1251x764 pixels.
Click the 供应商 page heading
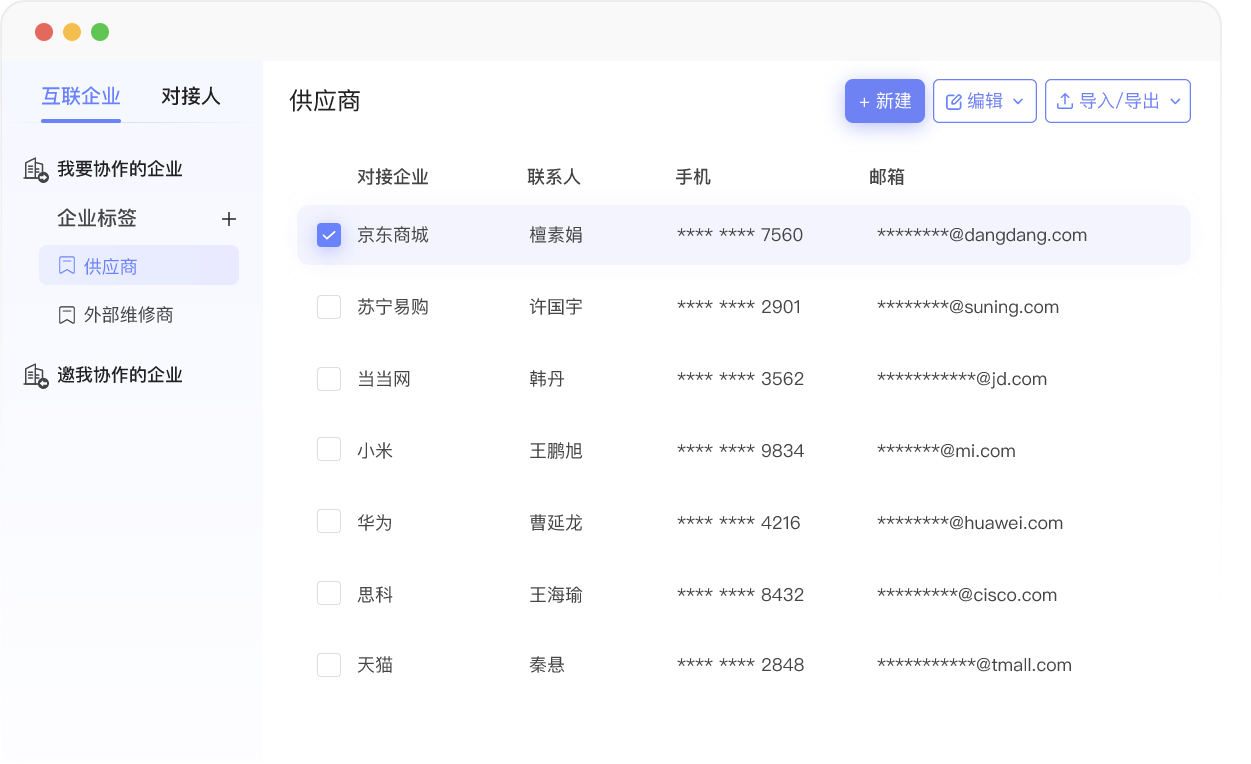pyautogui.click(x=325, y=101)
